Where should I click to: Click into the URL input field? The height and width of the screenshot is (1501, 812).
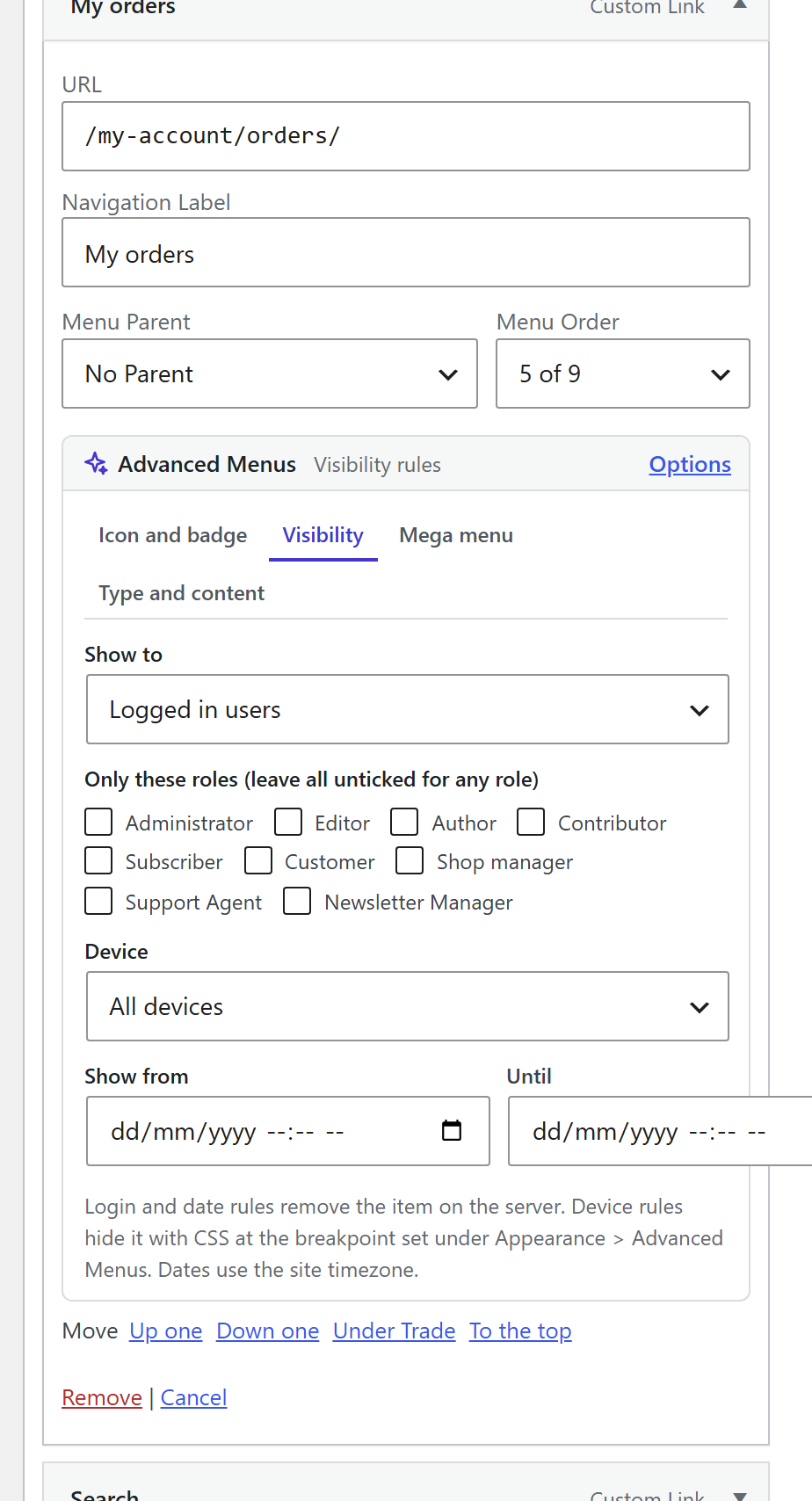(x=406, y=136)
